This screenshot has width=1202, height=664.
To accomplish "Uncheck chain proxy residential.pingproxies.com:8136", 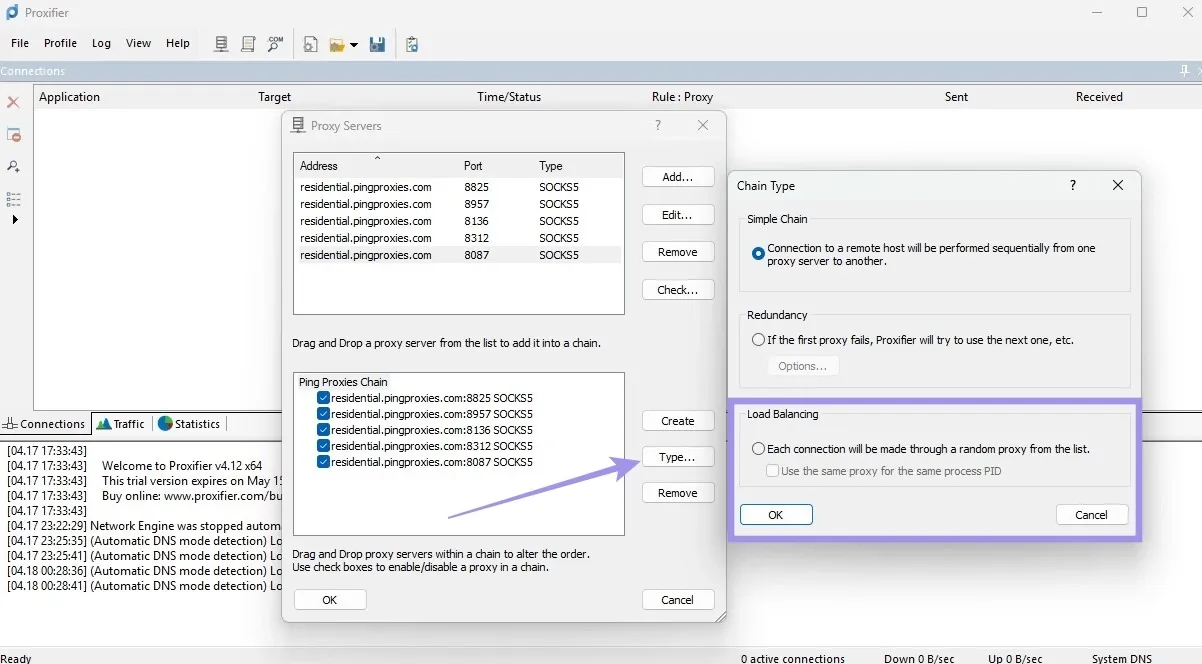I will pyautogui.click(x=323, y=429).
